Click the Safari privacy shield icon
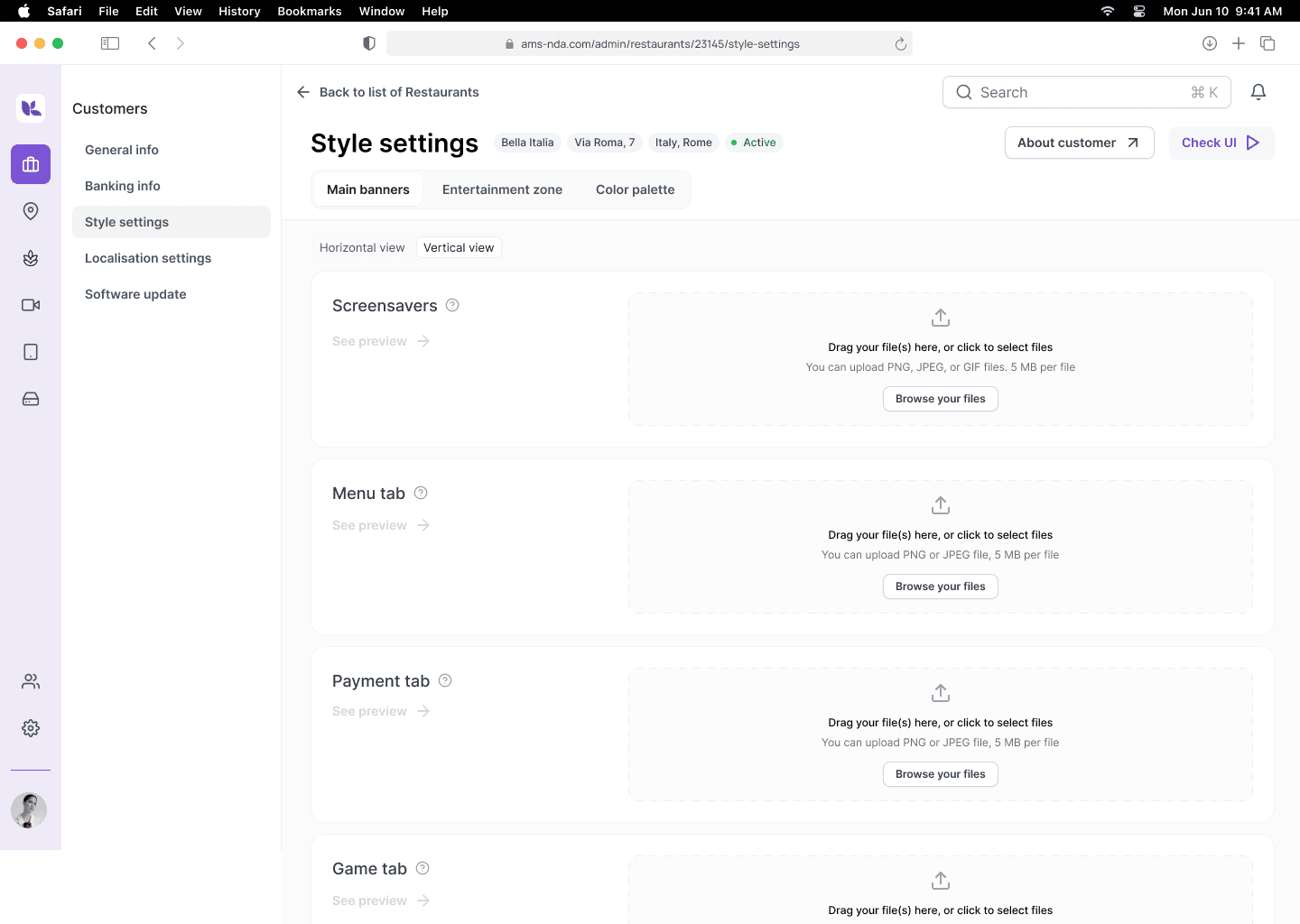Screen dimensions: 1300x924 click(369, 43)
